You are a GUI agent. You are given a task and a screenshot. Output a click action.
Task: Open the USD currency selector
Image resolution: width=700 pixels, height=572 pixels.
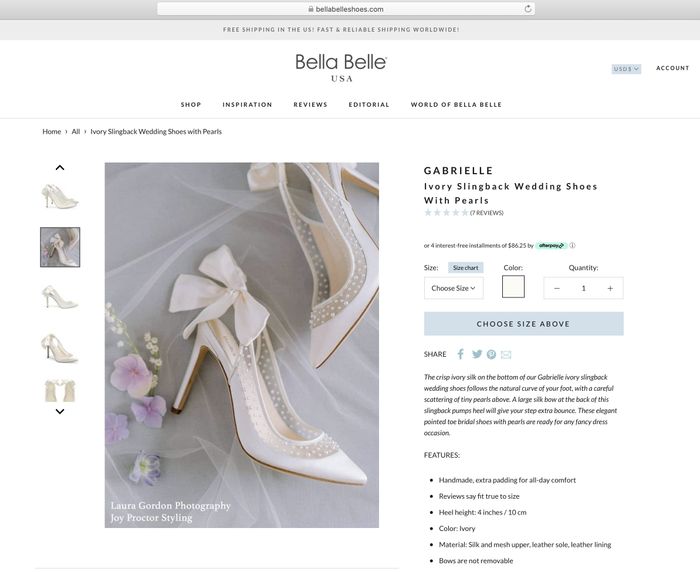point(626,69)
